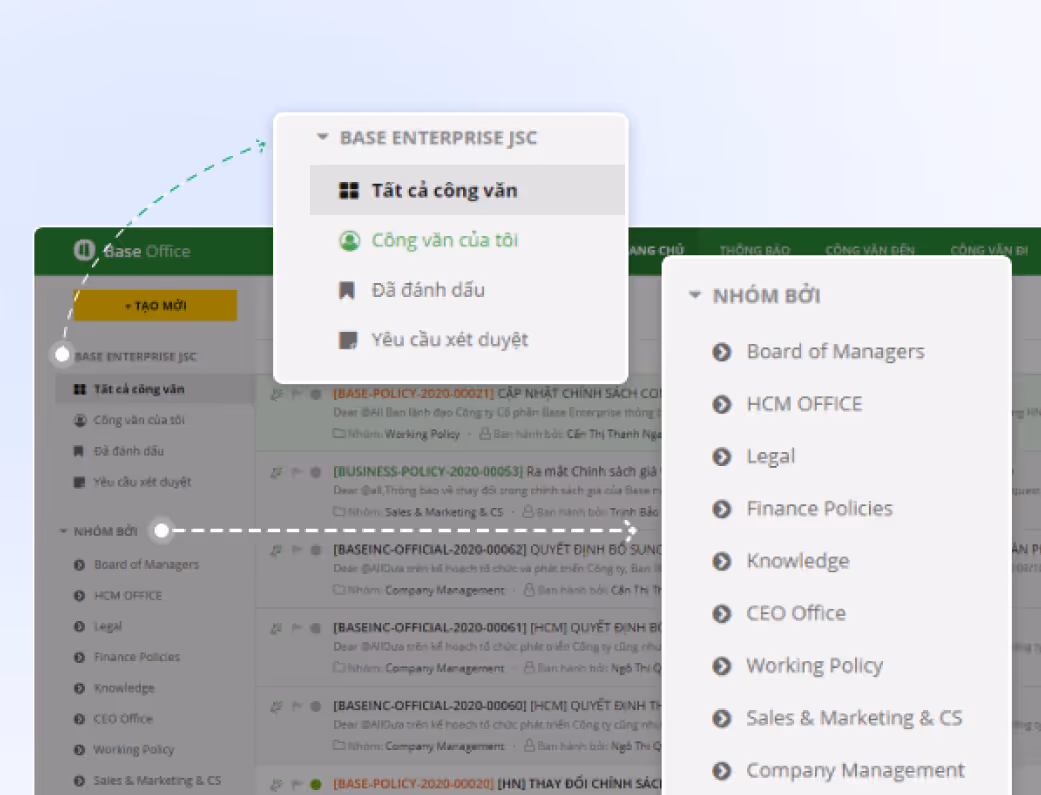Select Yêu cầu xét duyệt label in popup

449,340
